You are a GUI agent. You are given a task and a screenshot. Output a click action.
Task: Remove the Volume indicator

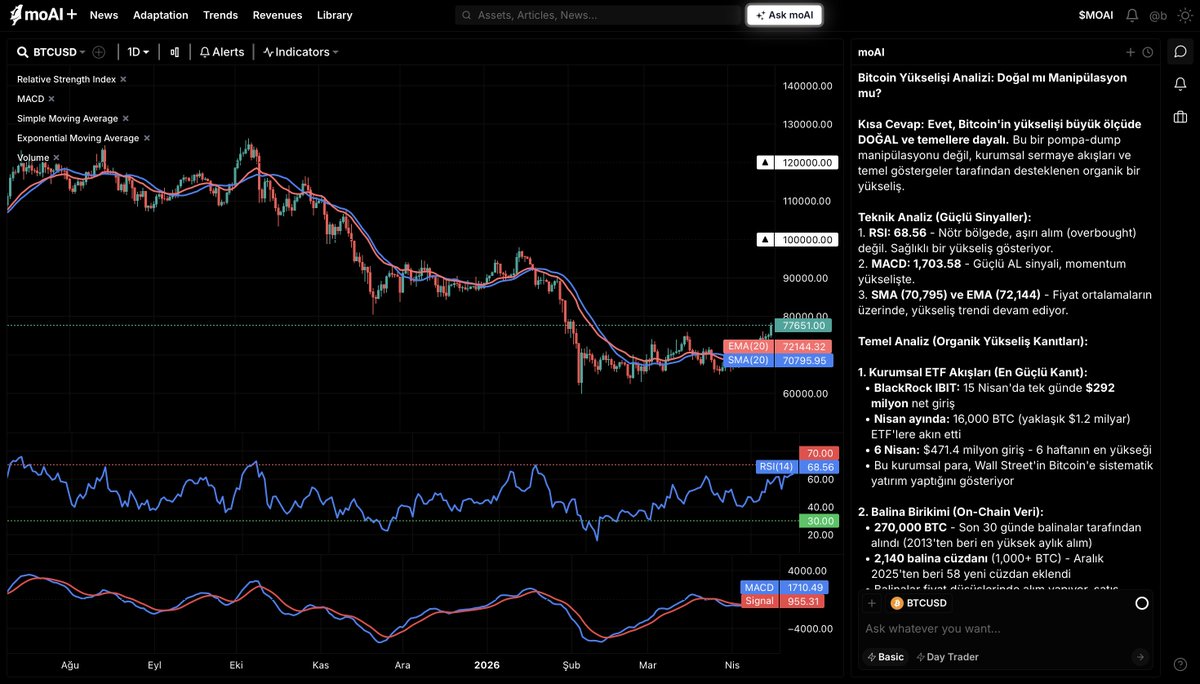tap(56, 158)
